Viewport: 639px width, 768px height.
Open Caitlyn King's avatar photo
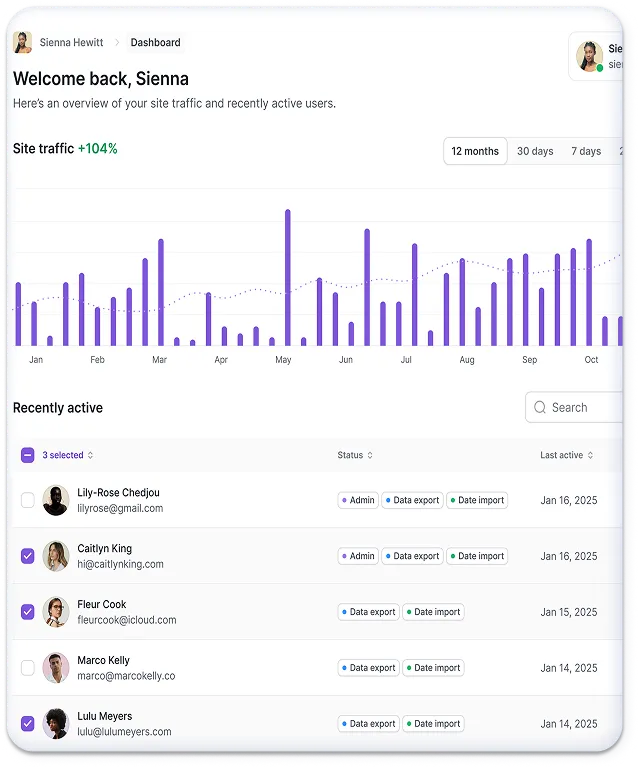56,556
